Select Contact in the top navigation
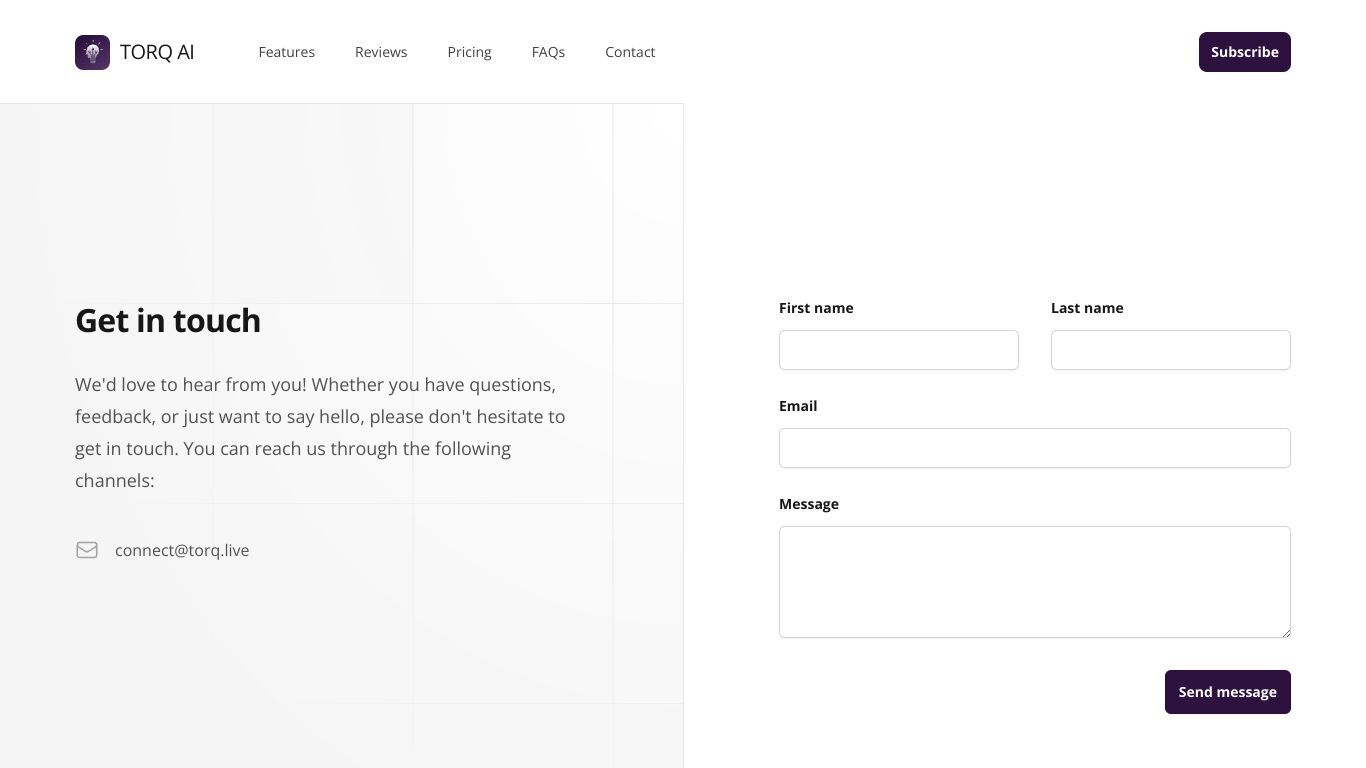The width and height of the screenshot is (1366, 768). tap(630, 52)
